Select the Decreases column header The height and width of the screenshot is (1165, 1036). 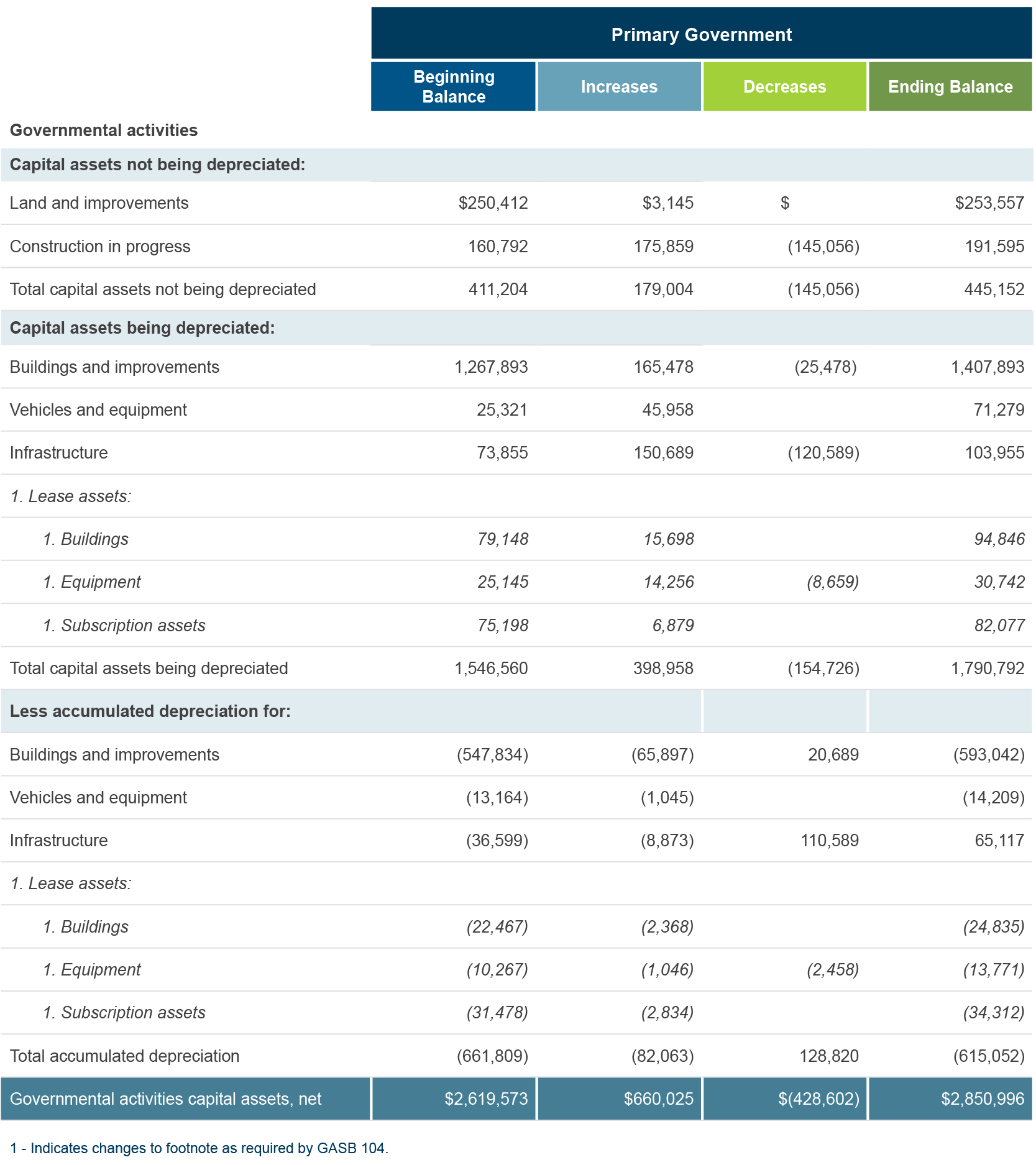coord(784,86)
